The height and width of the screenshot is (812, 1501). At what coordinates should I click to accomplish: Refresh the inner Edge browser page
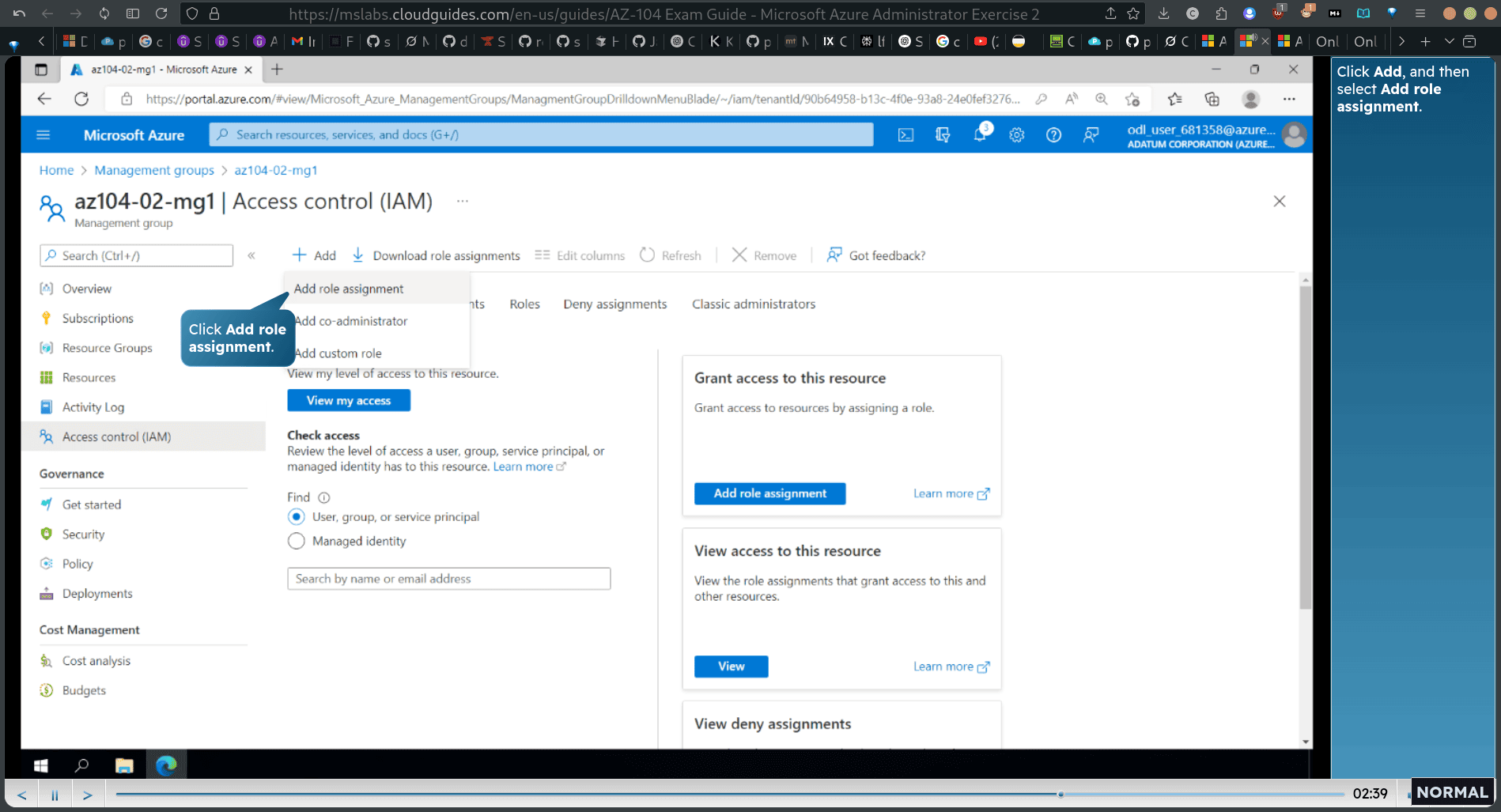coord(81,99)
